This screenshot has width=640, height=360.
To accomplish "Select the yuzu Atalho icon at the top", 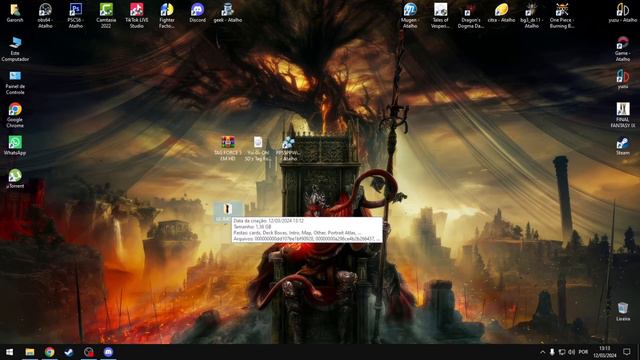I will pyautogui.click(x=623, y=13).
